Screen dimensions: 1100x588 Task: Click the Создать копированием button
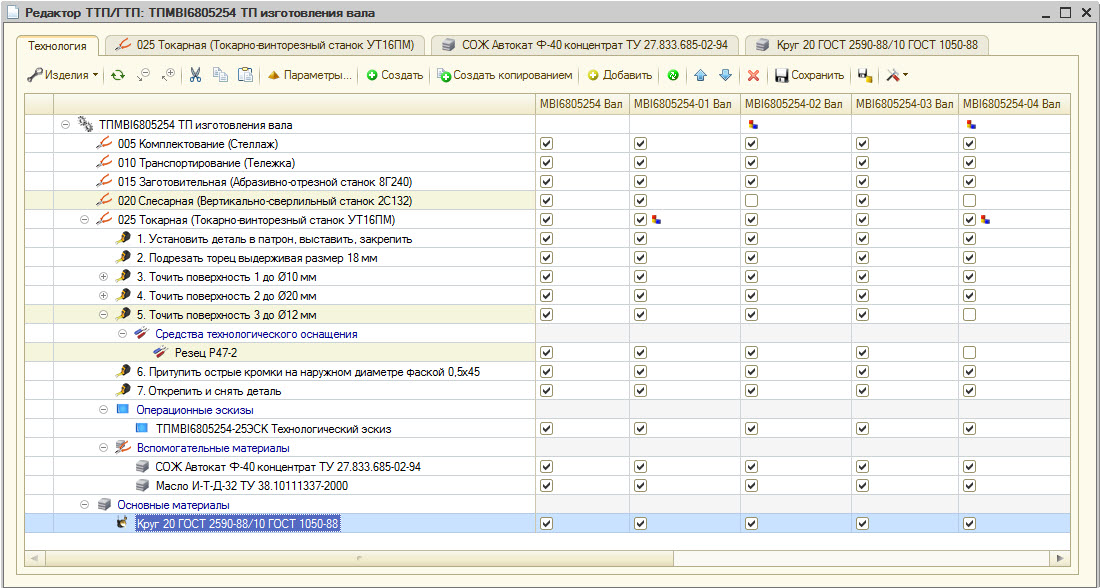pyautogui.click(x=505, y=75)
